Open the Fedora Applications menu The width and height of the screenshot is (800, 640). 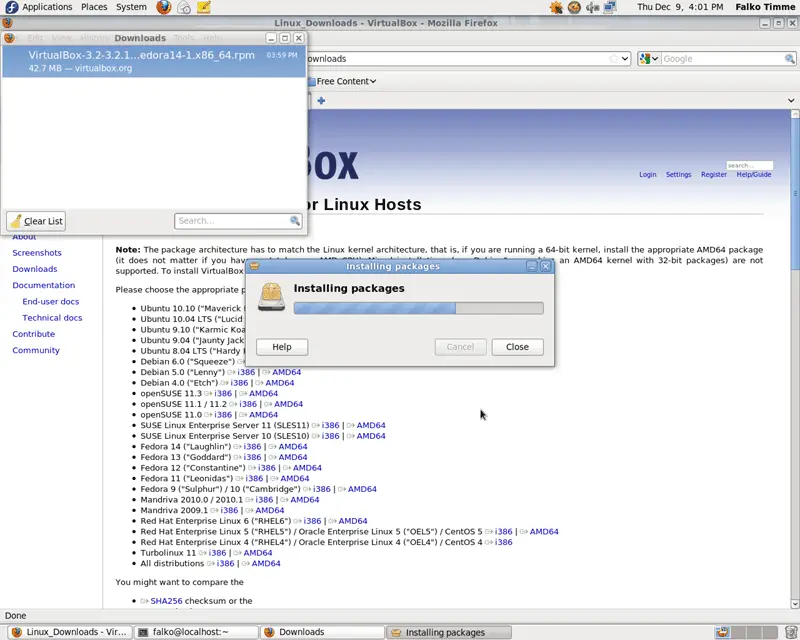(x=39, y=7)
